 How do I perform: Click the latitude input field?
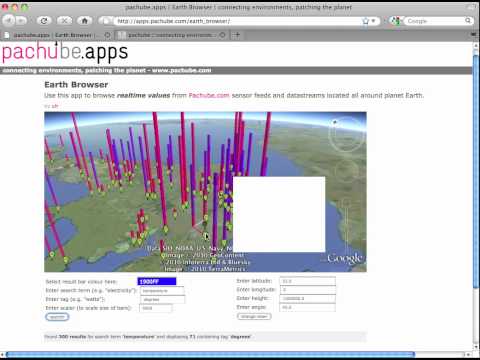pos(307,281)
